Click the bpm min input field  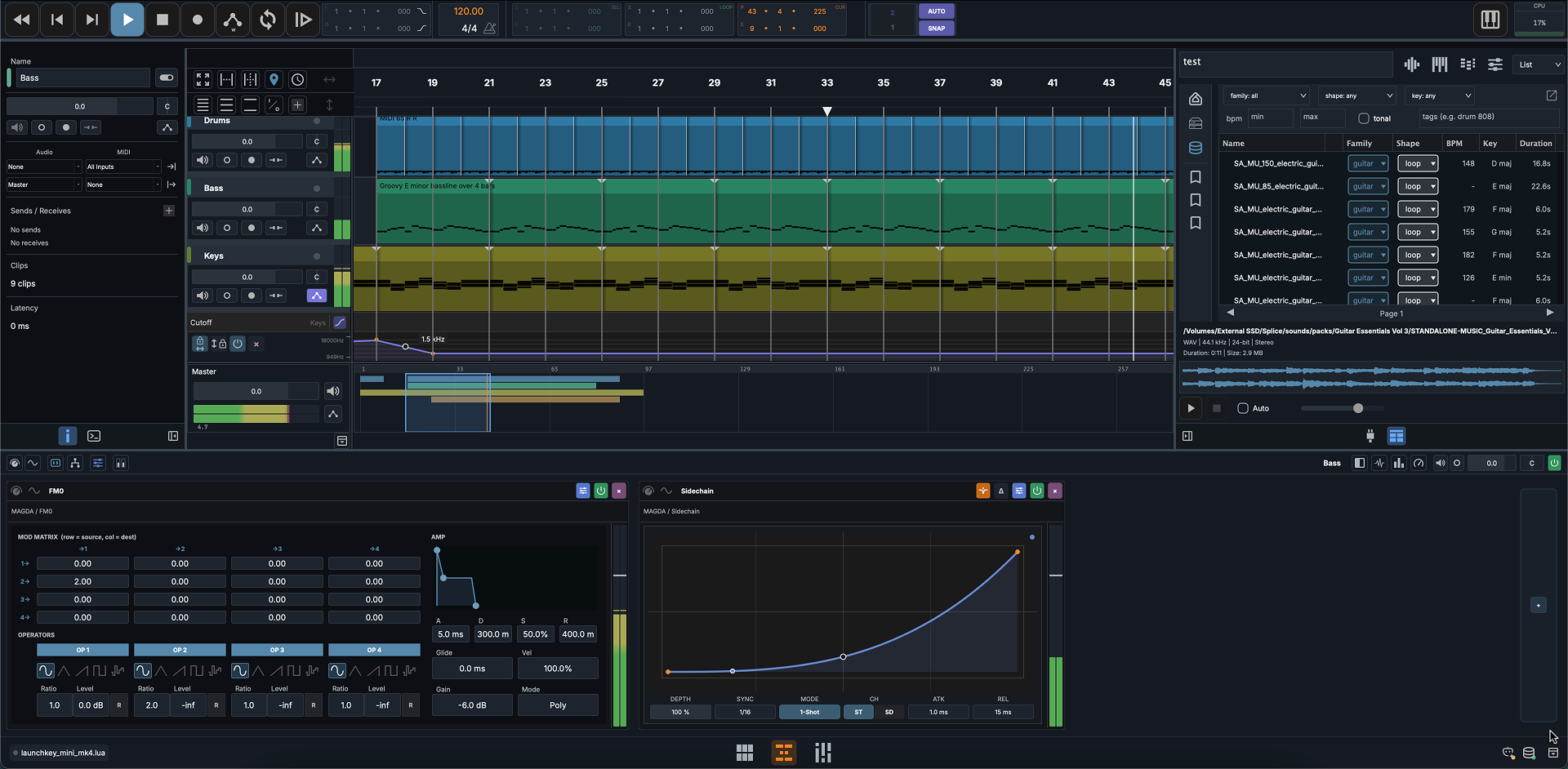click(1270, 118)
